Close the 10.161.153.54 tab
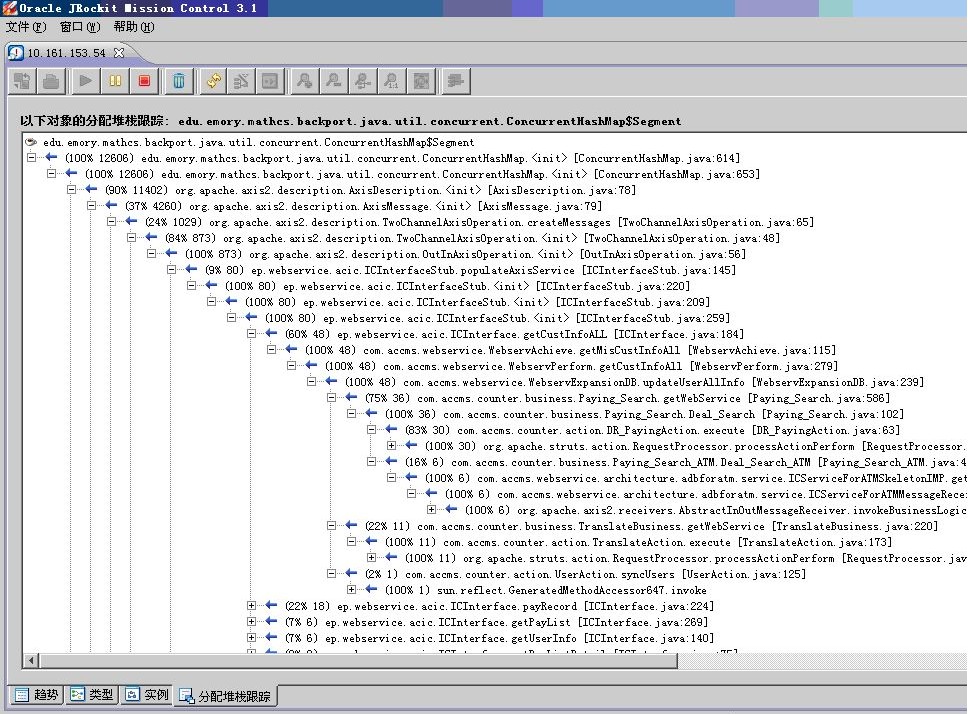The width and height of the screenshot is (968, 714). (x=119, y=53)
